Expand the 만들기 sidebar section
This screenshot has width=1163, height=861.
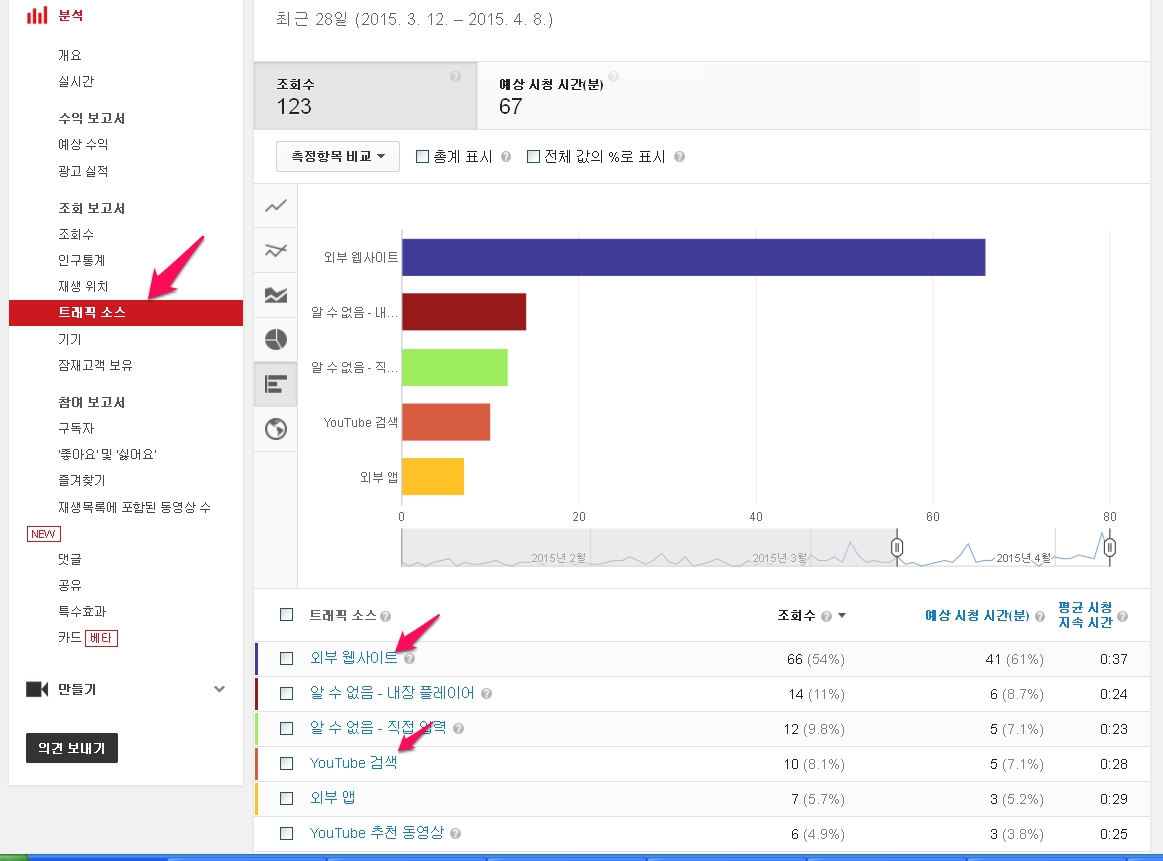coord(219,689)
